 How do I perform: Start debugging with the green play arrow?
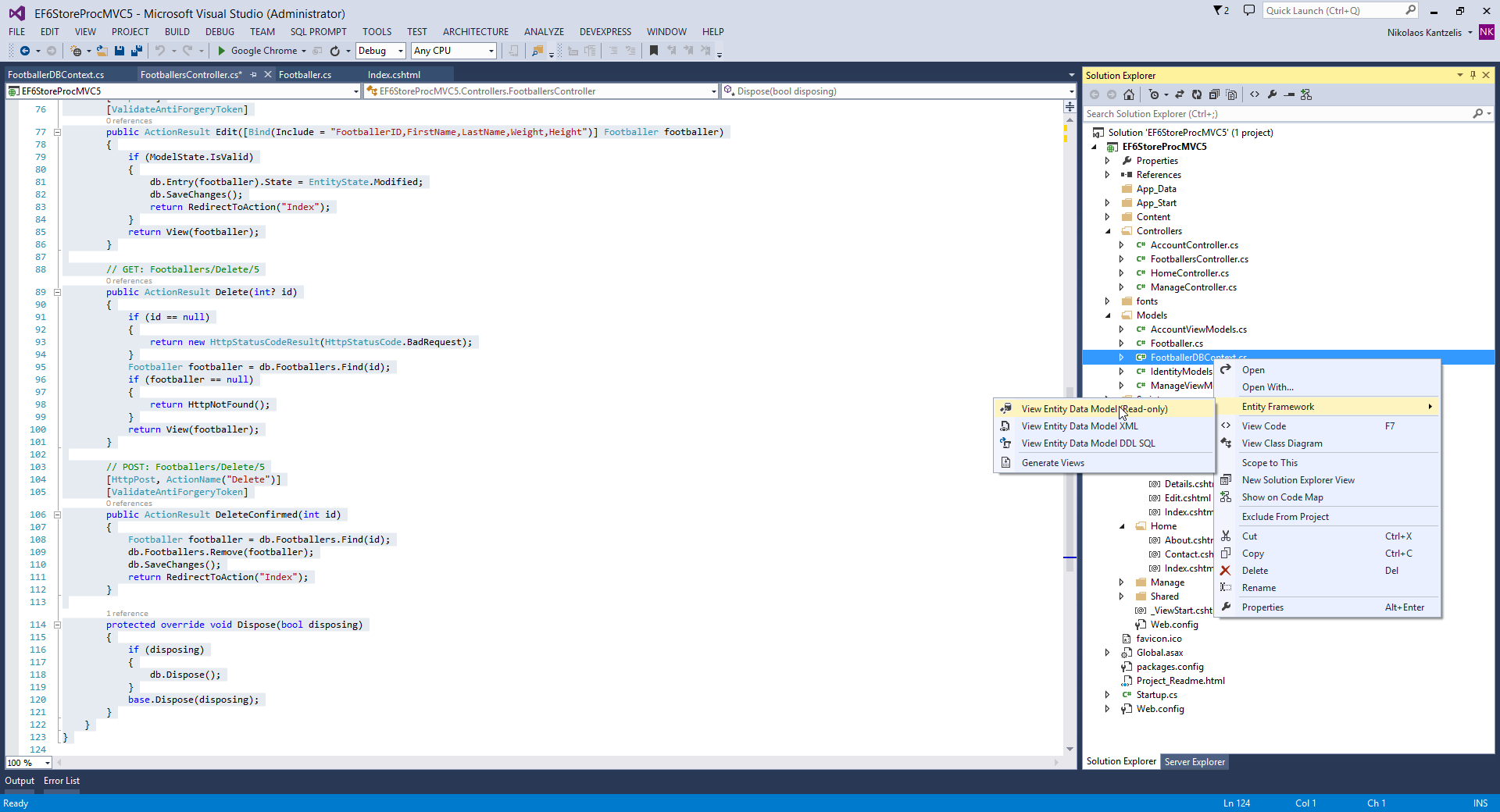[222, 51]
